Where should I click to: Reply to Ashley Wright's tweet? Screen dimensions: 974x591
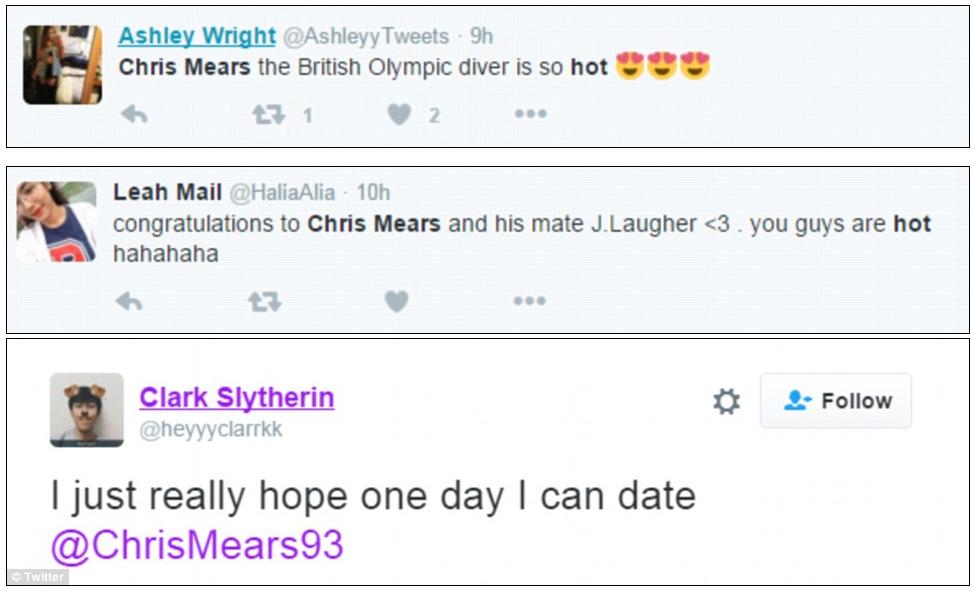click(x=134, y=115)
